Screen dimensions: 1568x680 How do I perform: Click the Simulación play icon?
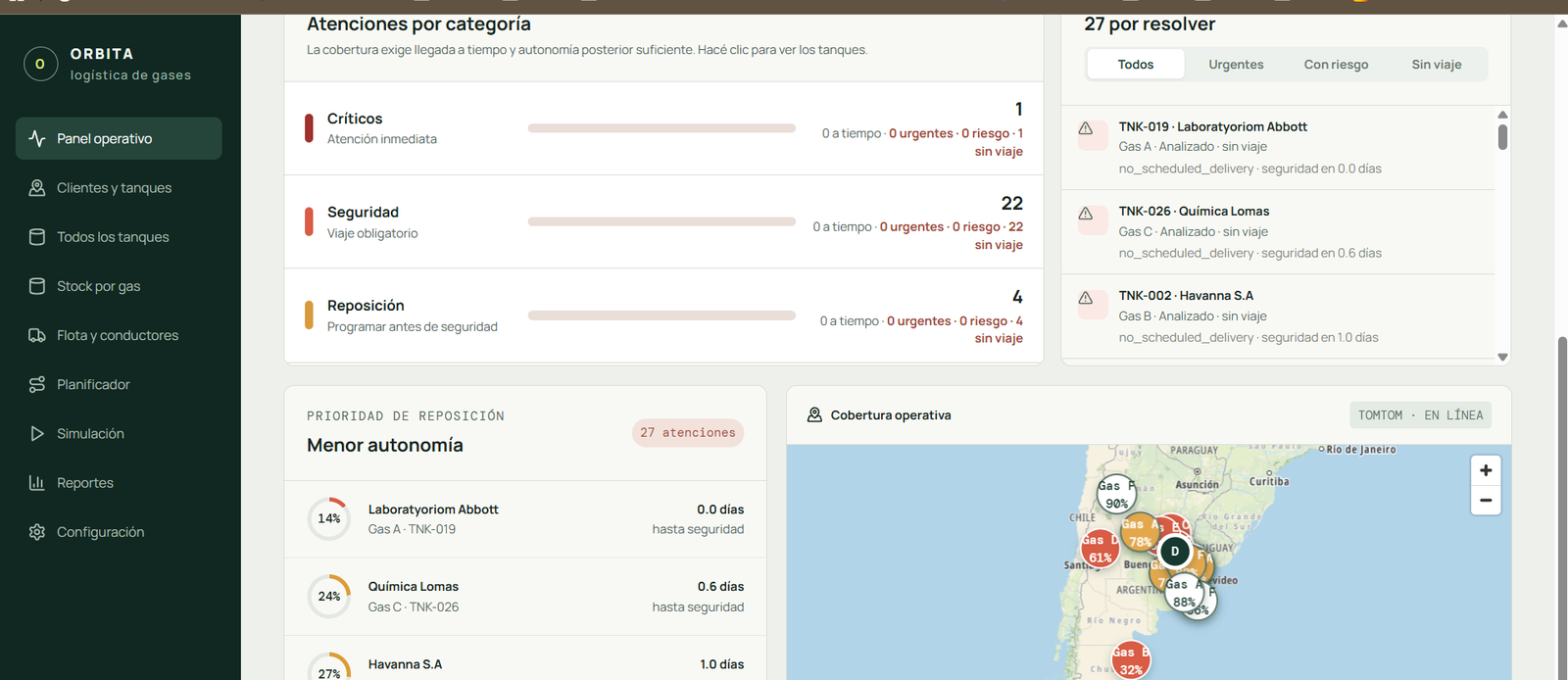click(x=37, y=433)
